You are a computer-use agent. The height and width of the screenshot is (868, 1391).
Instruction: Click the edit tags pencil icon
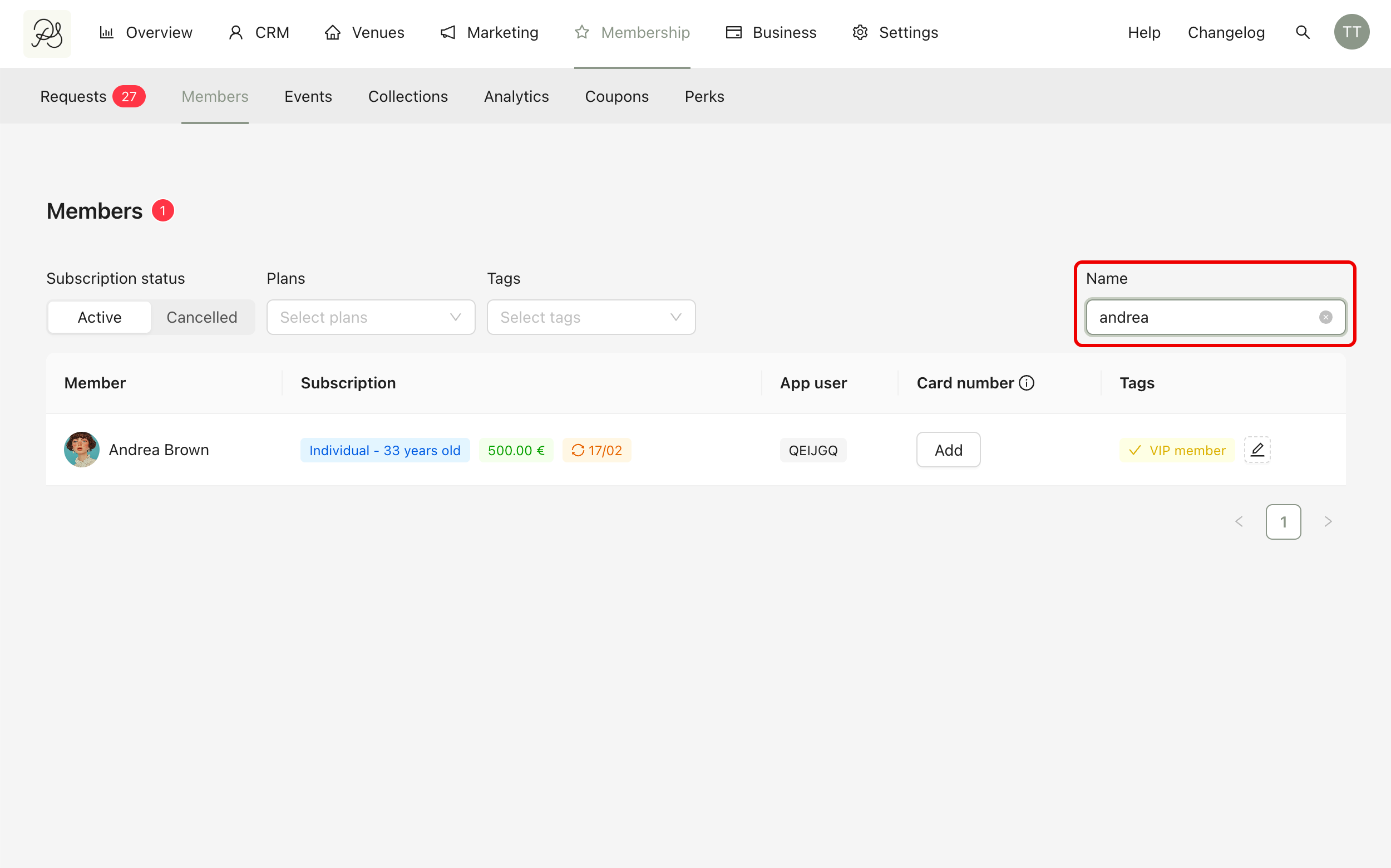tap(1257, 450)
